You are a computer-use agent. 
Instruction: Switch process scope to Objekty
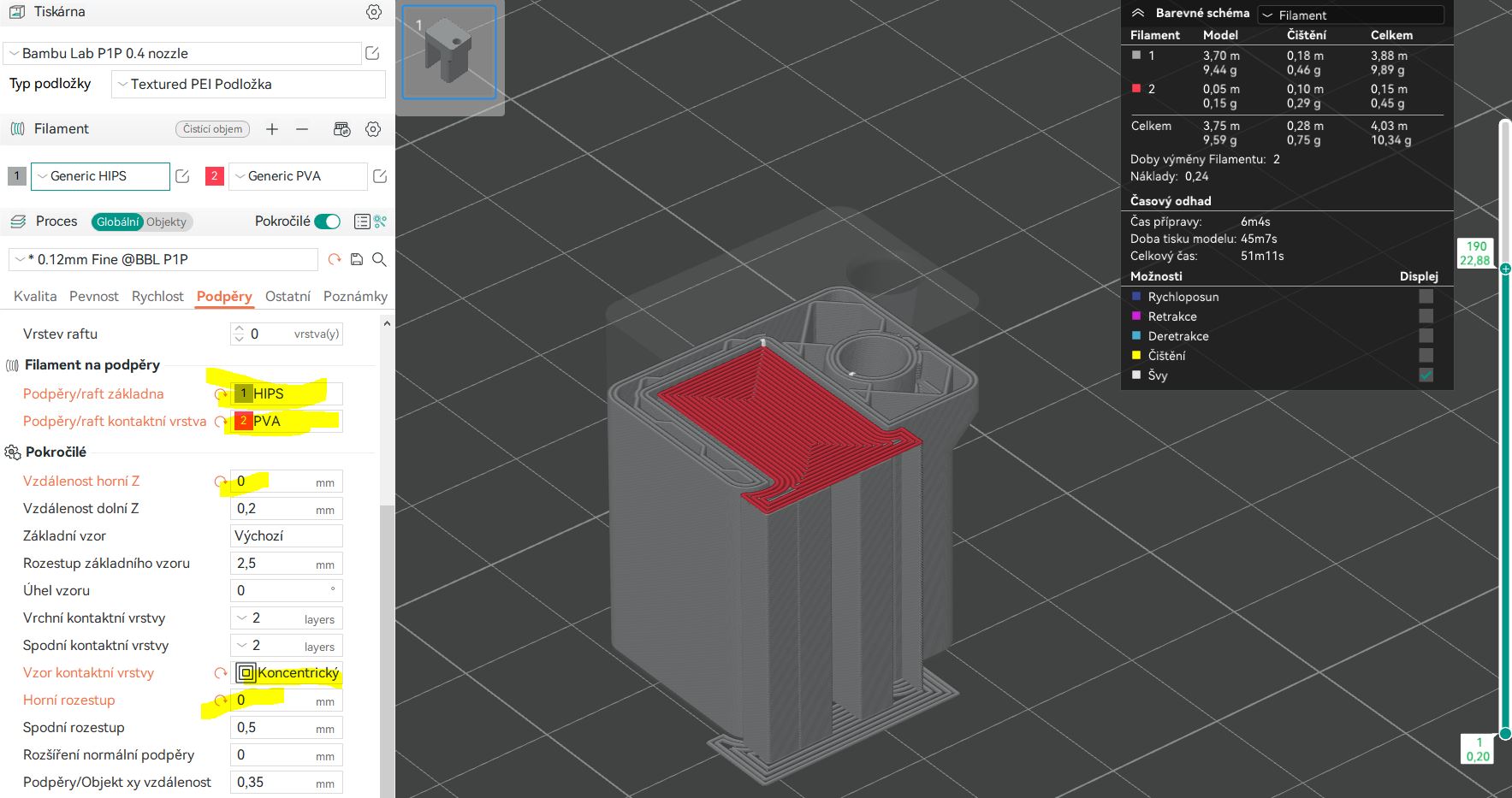166,222
